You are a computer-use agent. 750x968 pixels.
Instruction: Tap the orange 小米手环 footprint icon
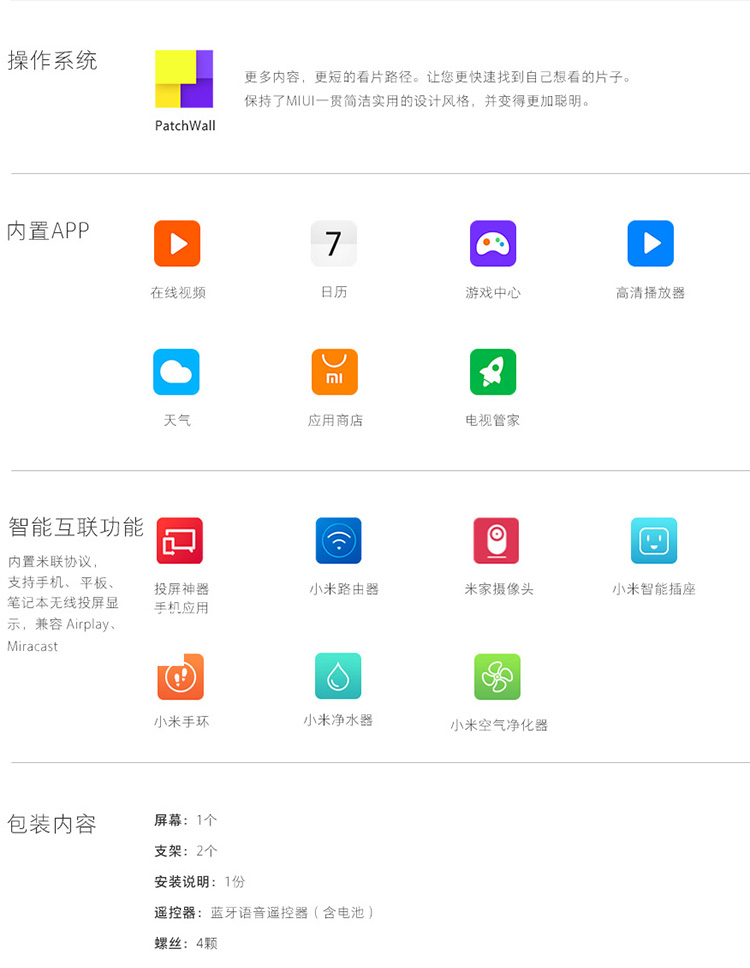pos(180,677)
